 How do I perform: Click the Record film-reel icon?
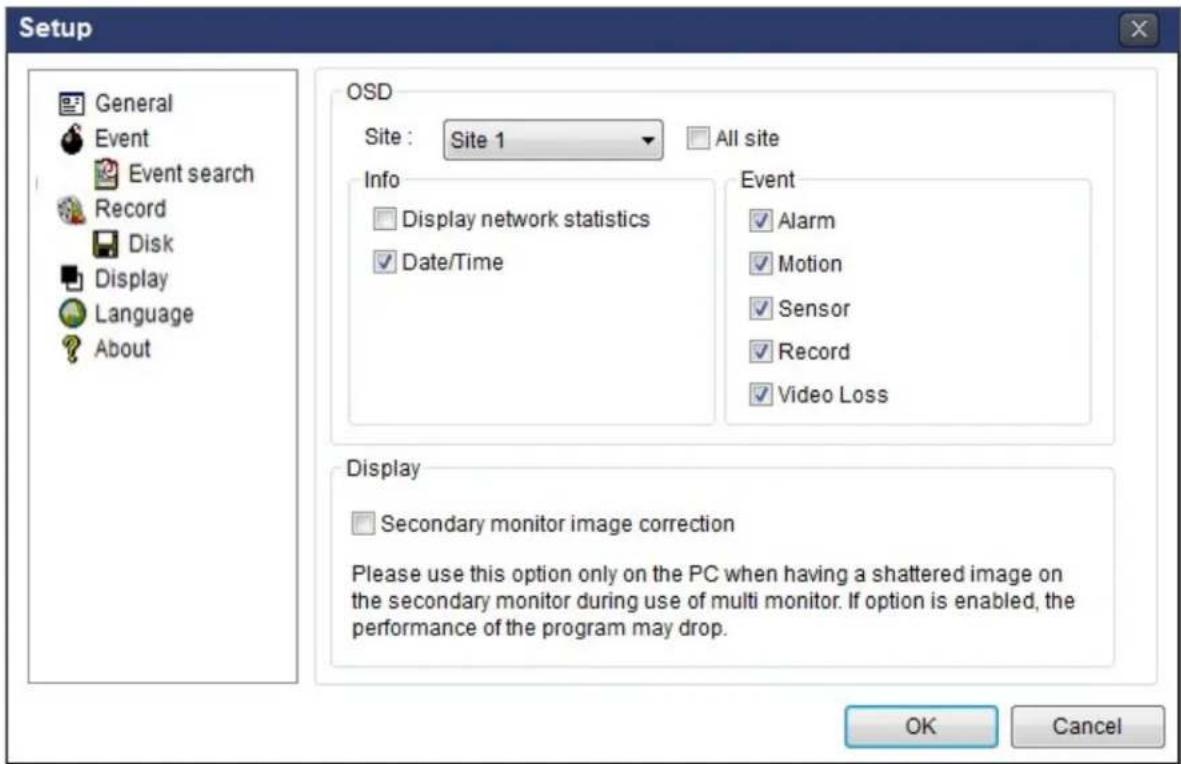point(72,209)
